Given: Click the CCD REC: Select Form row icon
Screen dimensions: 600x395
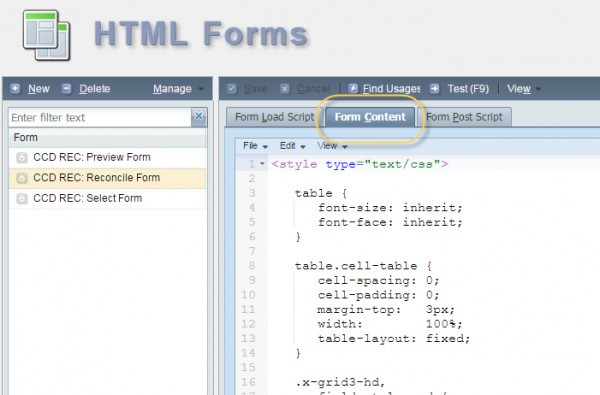Looking at the screenshot, I should (22, 198).
